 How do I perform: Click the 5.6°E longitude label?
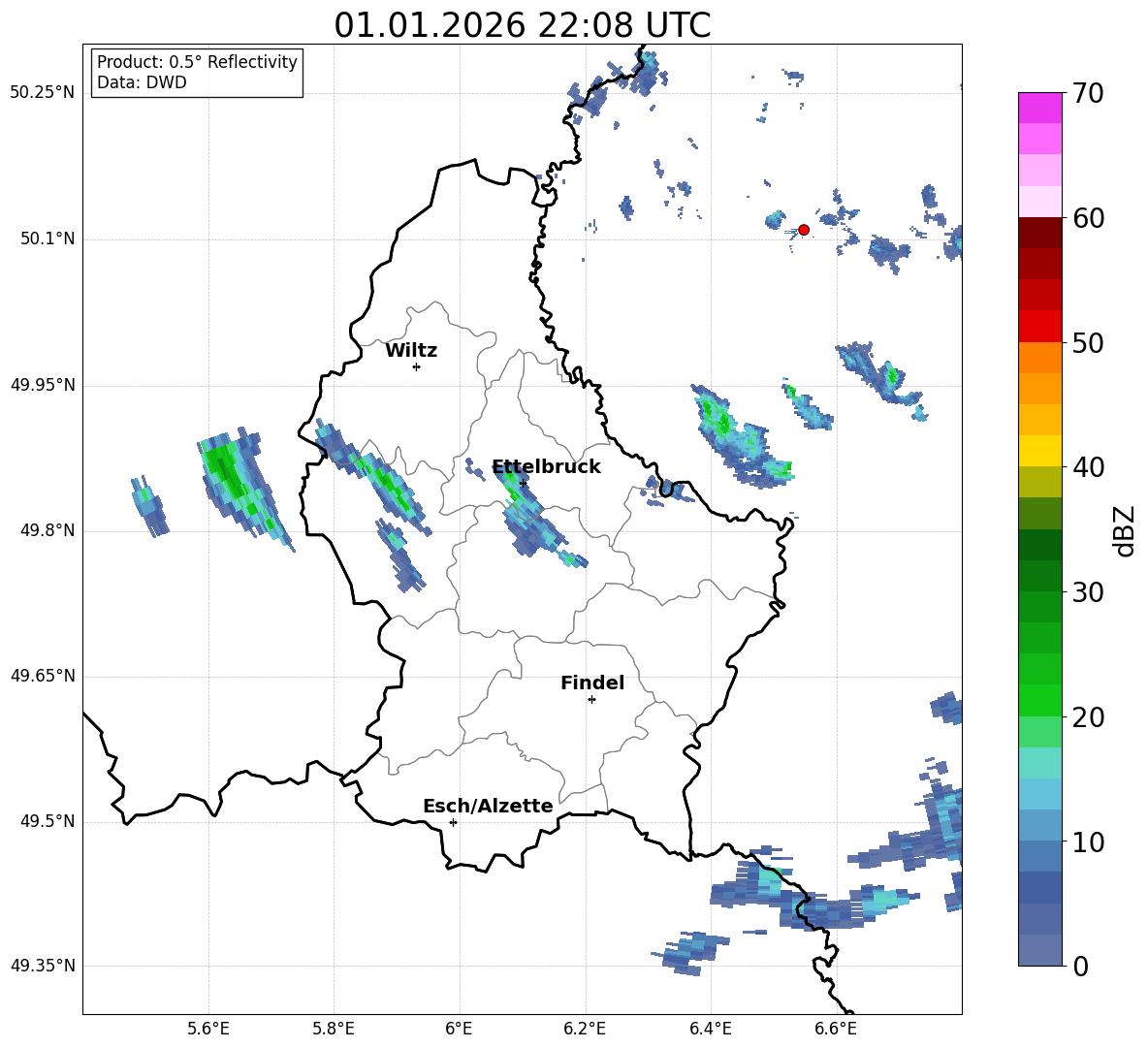pyautogui.click(x=208, y=1029)
